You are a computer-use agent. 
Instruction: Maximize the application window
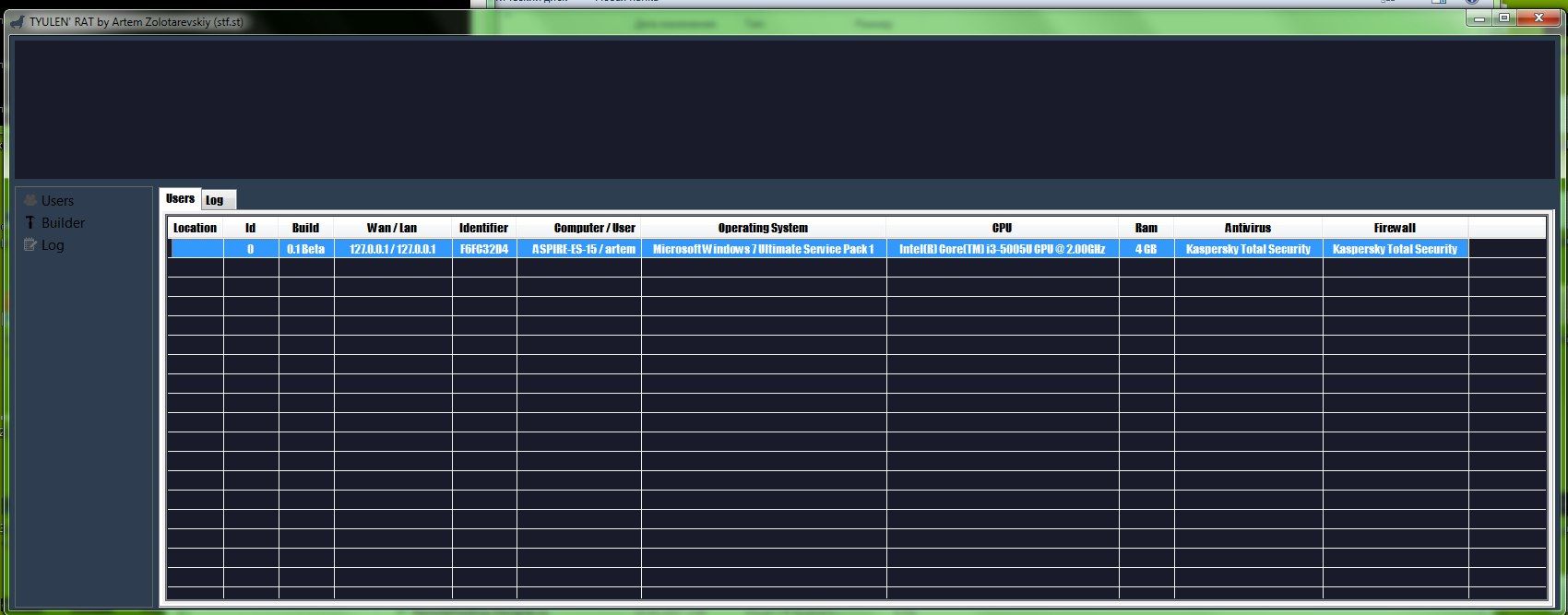(x=1504, y=18)
